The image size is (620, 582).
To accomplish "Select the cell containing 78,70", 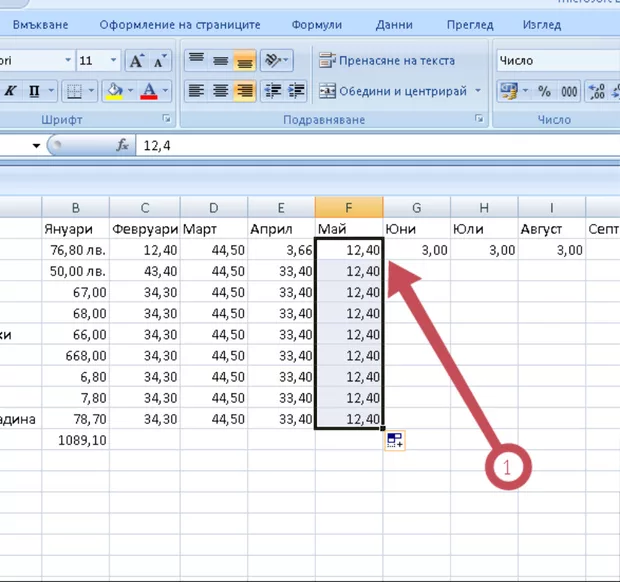I will click(76, 419).
